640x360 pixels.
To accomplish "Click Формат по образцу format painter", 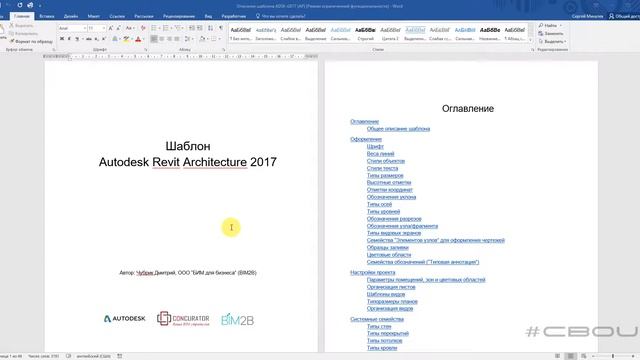I will click(x=31, y=41).
